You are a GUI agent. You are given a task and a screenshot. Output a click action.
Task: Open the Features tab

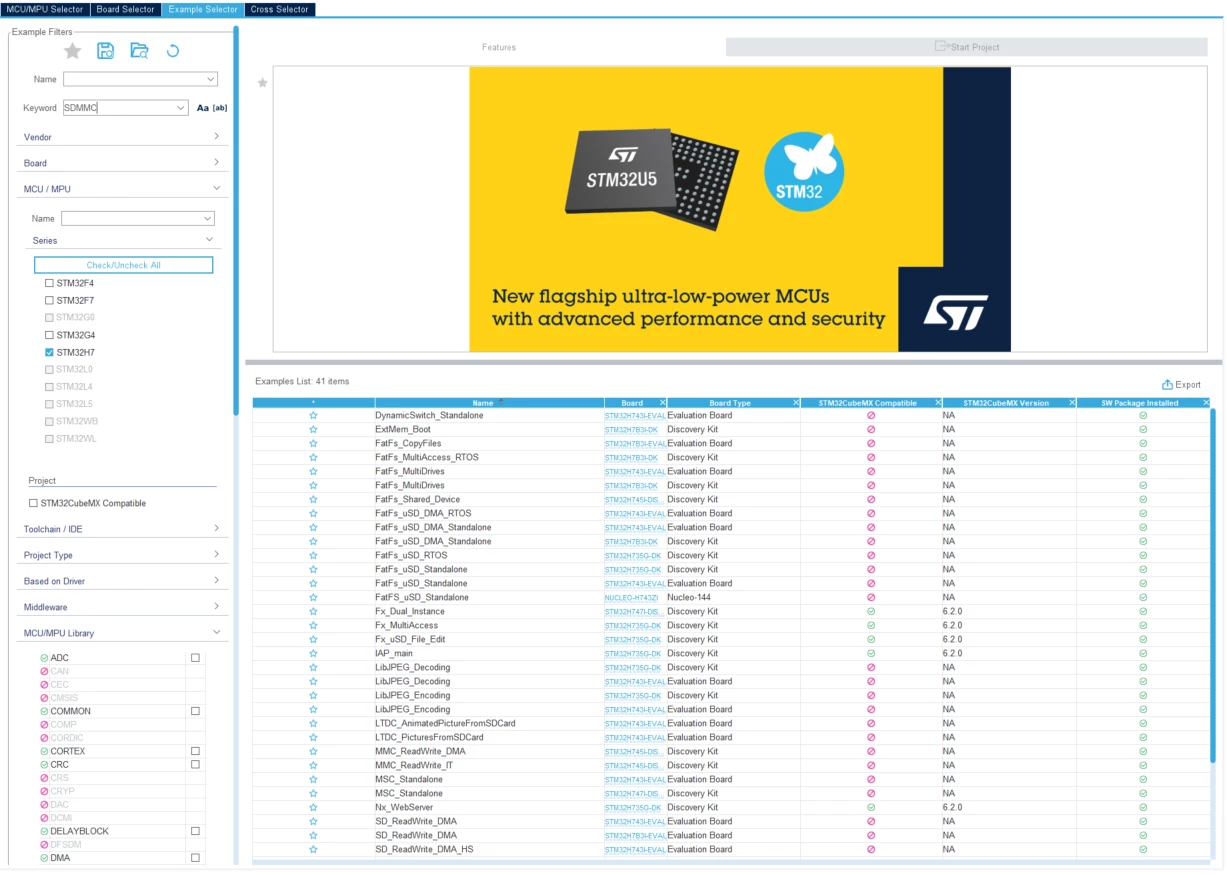click(499, 47)
